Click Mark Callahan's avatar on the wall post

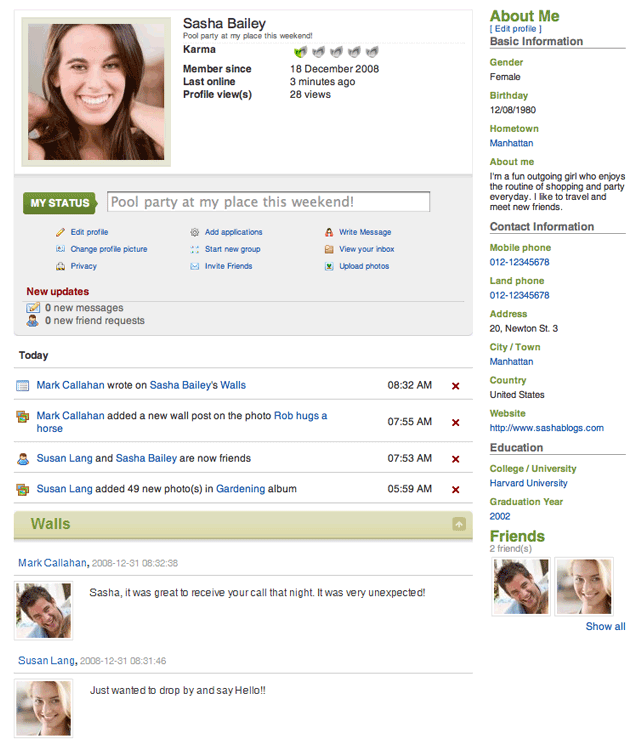[x=43, y=610]
